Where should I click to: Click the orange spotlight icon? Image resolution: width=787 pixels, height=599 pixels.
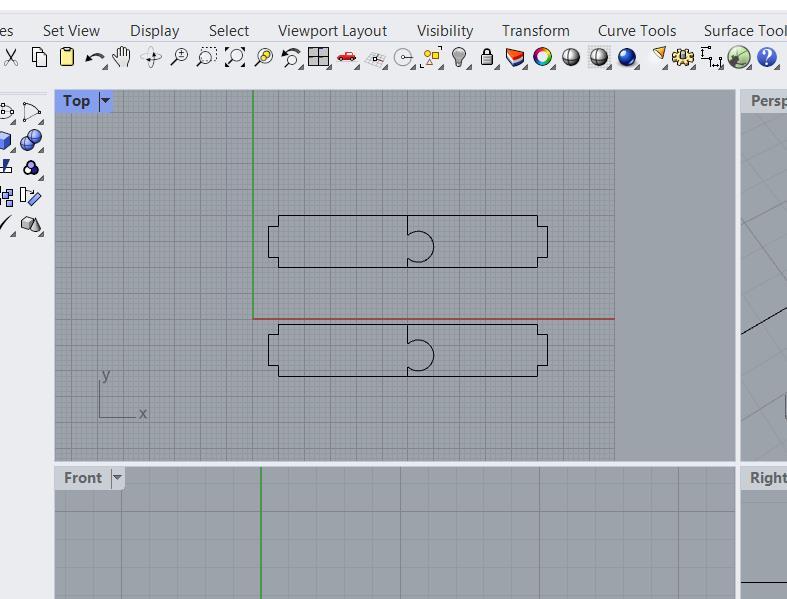coord(659,55)
